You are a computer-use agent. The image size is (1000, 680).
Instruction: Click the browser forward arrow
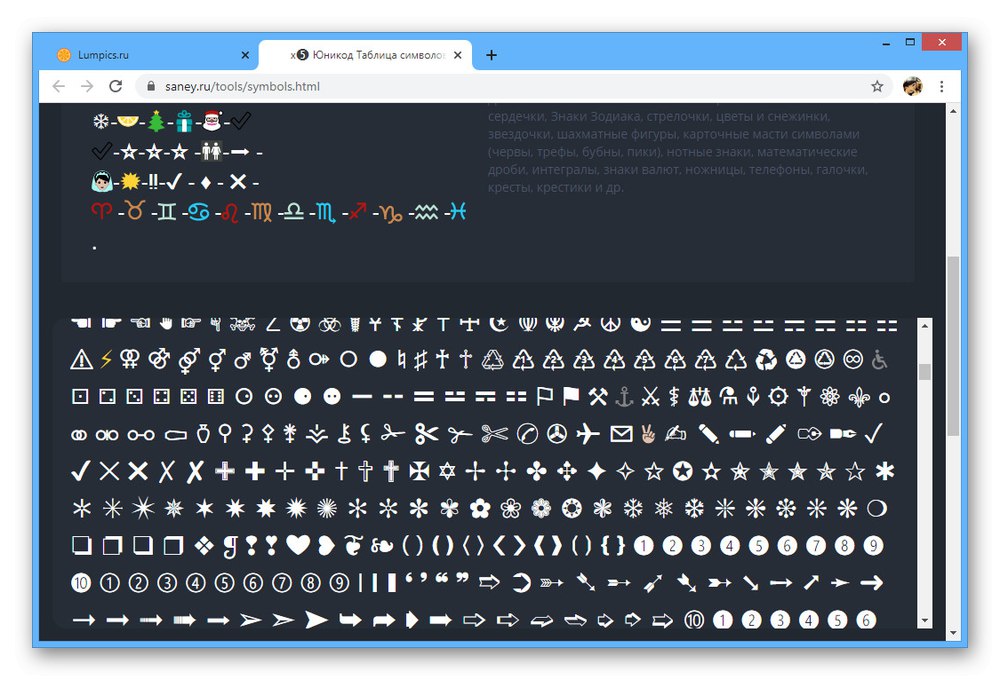click(x=87, y=86)
